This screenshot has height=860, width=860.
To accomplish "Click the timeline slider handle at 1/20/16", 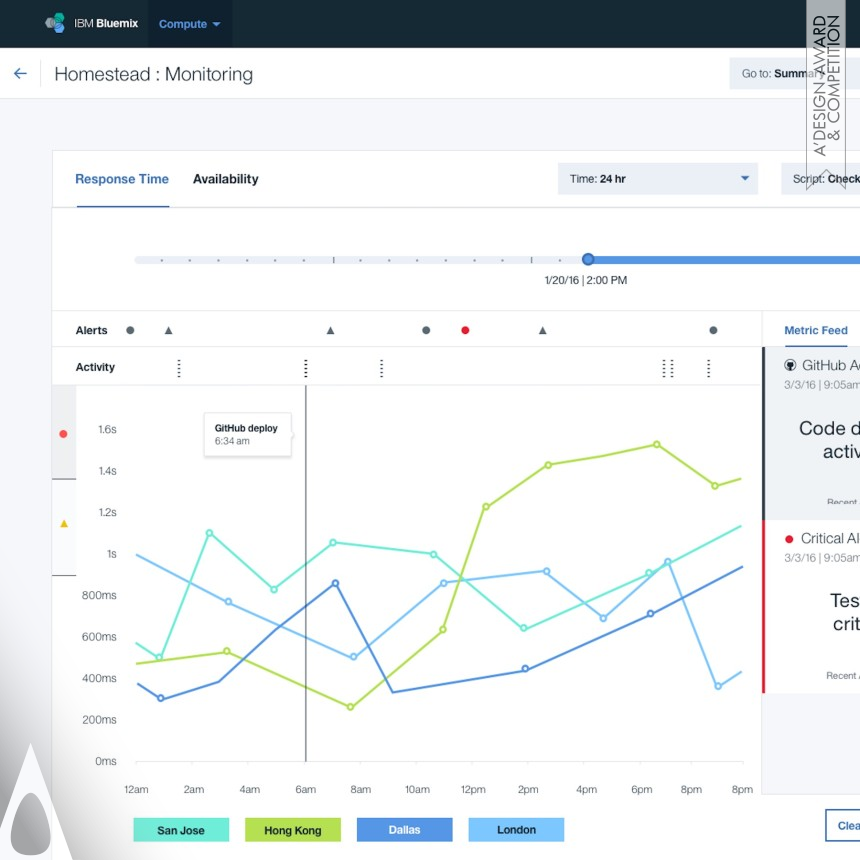I will point(588,259).
